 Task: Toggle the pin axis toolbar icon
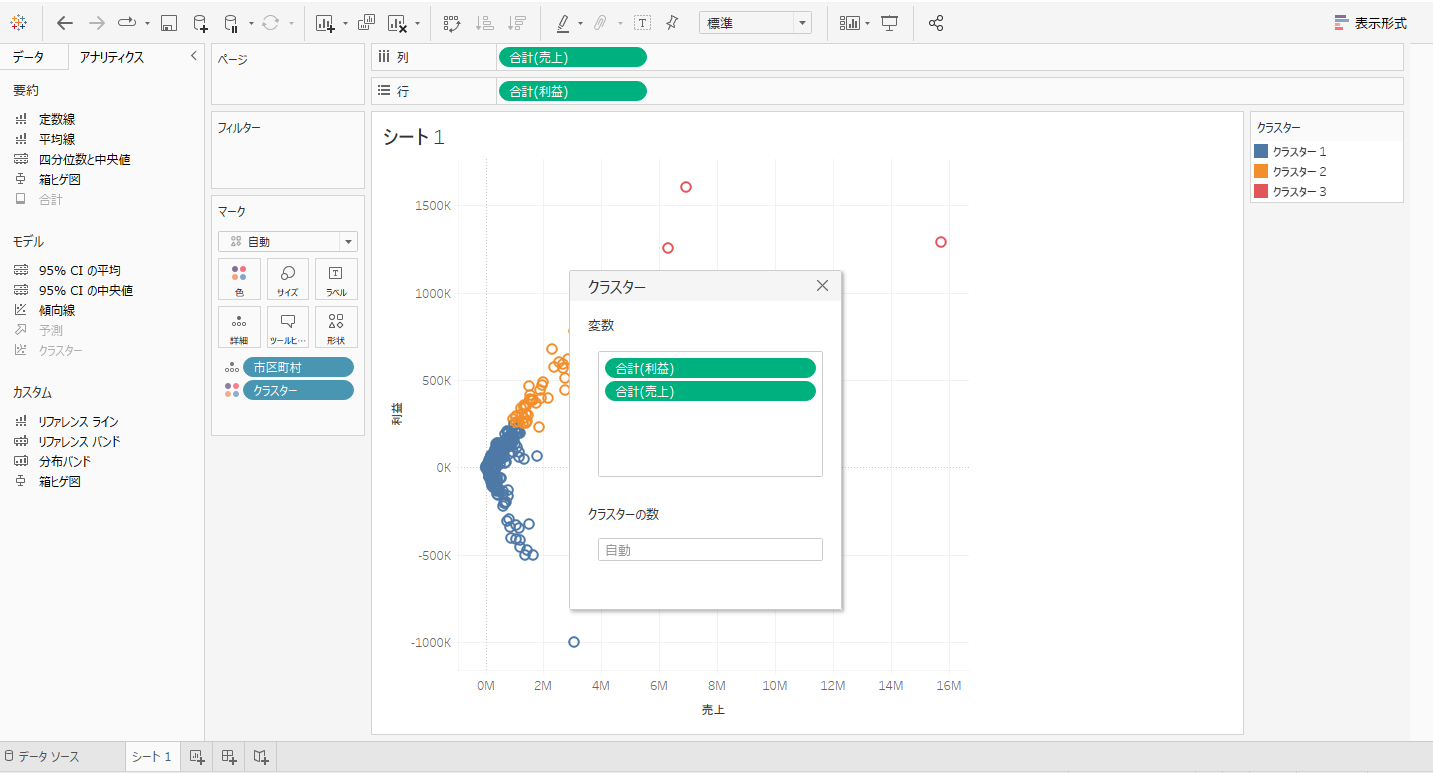point(672,23)
